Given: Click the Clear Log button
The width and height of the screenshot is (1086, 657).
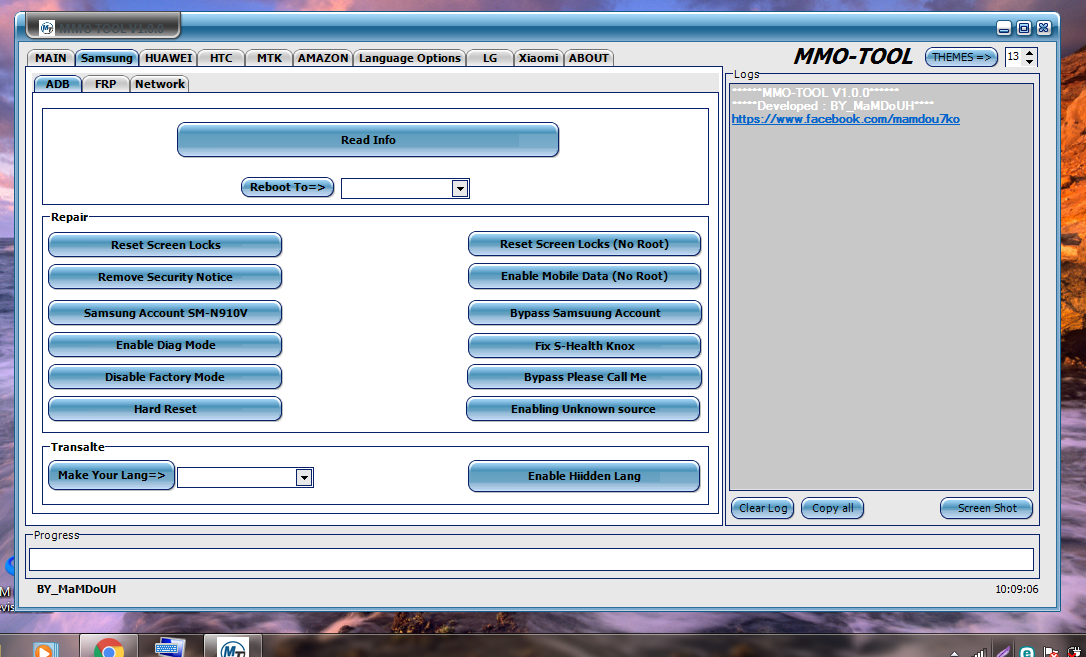Looking at the screenshot, I should (x=763, y=507).
